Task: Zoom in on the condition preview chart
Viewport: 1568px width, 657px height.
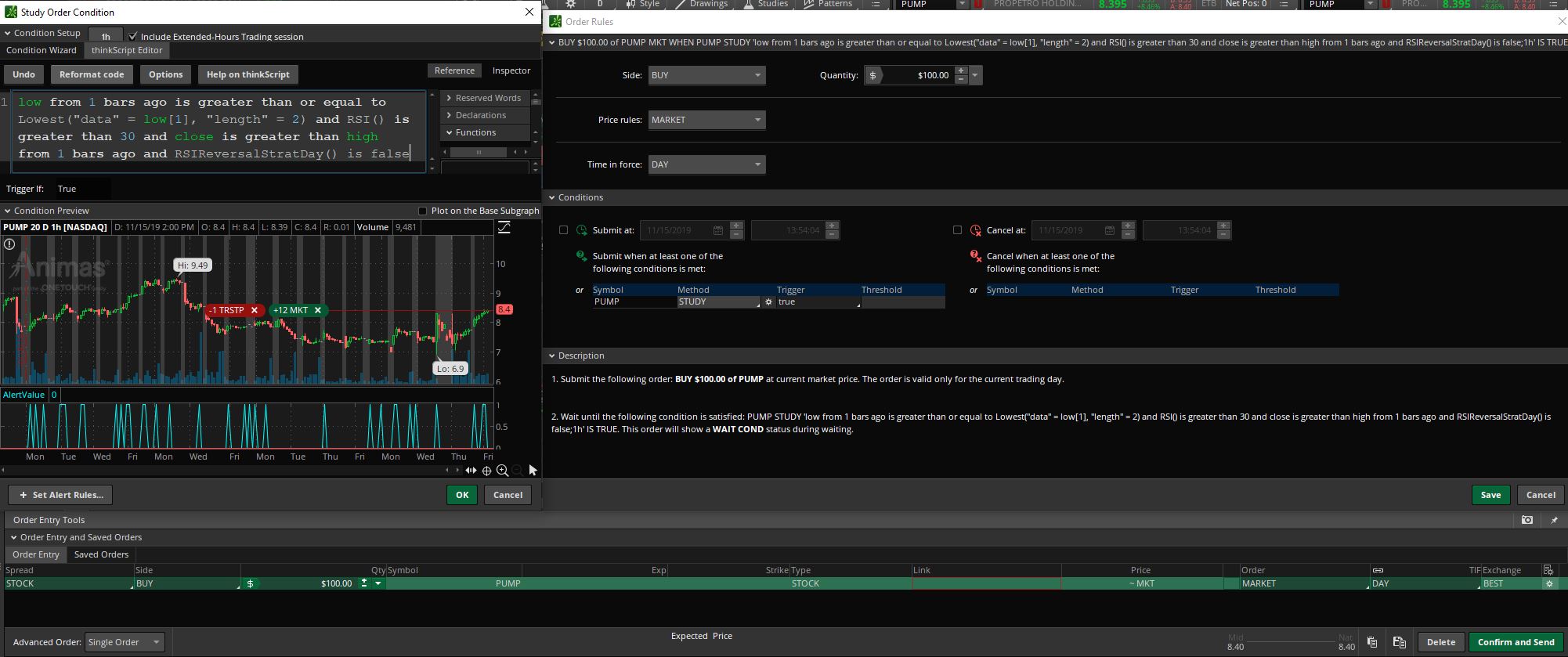Action: coord(502,471)
